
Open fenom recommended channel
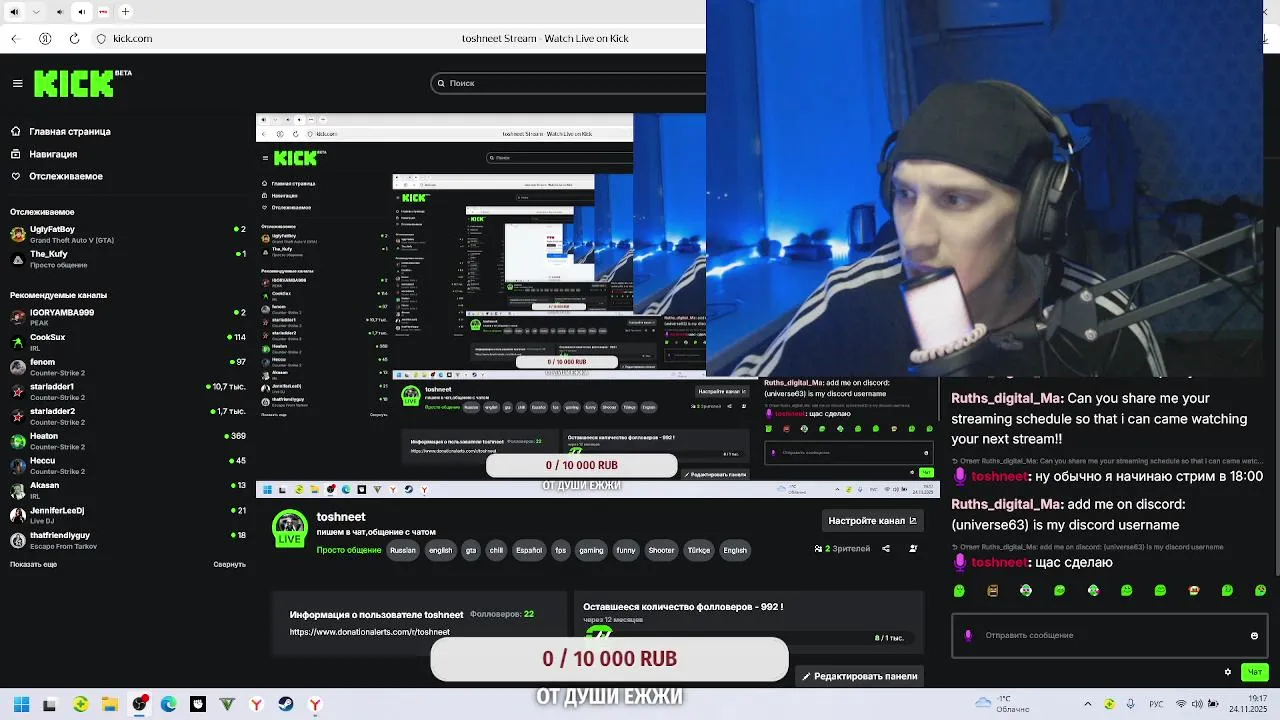tap(127, 367)
